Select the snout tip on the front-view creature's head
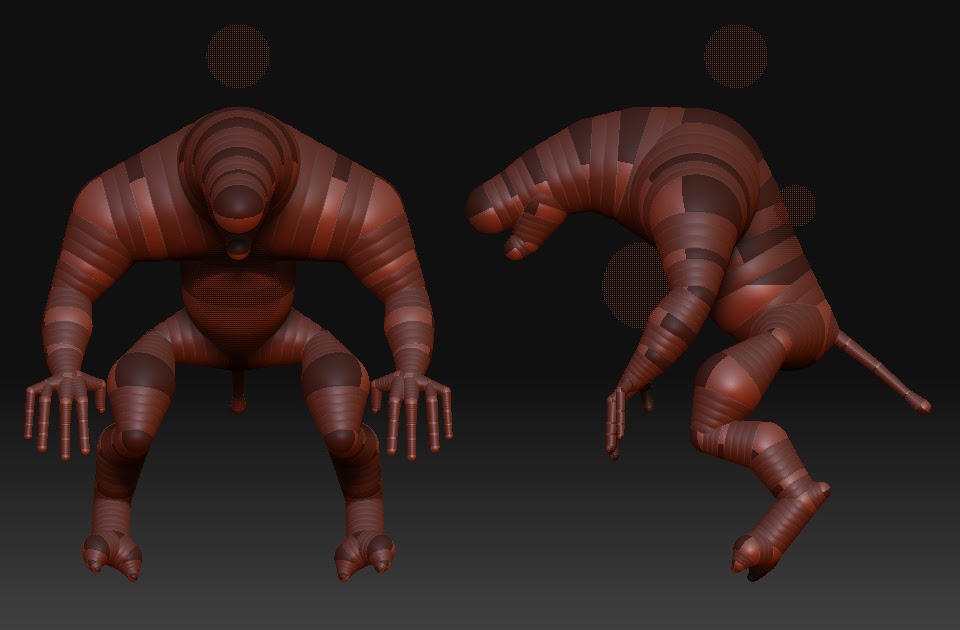Viewport: 960px width, 630px height. (239, 206)
